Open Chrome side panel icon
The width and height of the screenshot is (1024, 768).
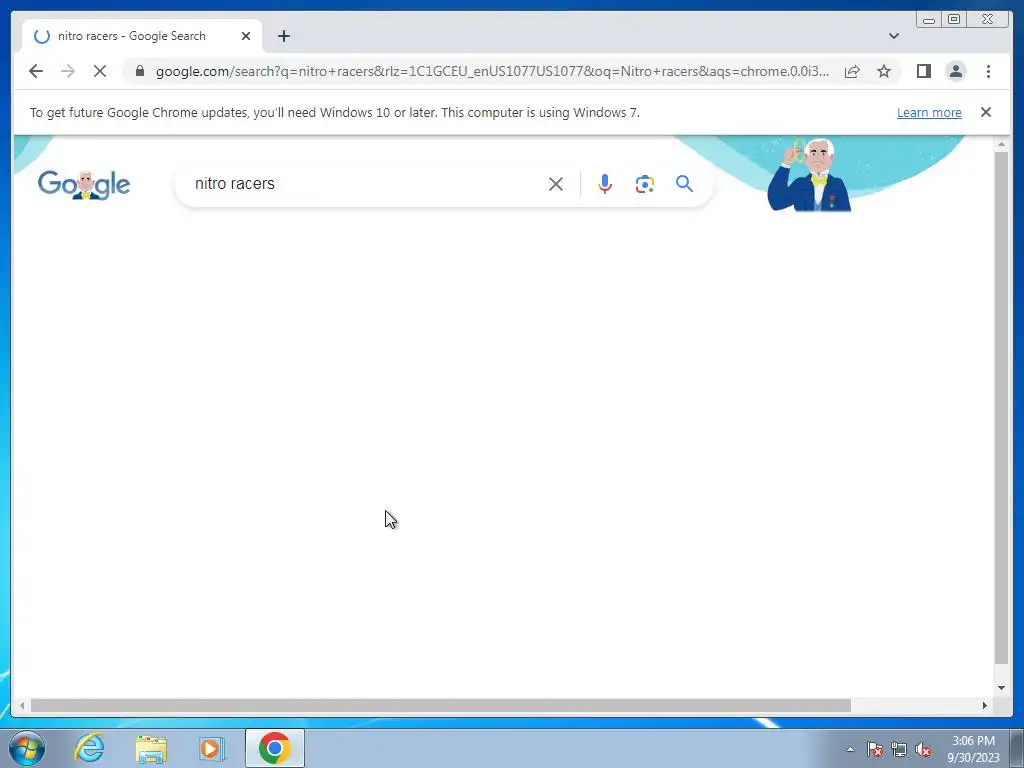(x=923, y=71)
